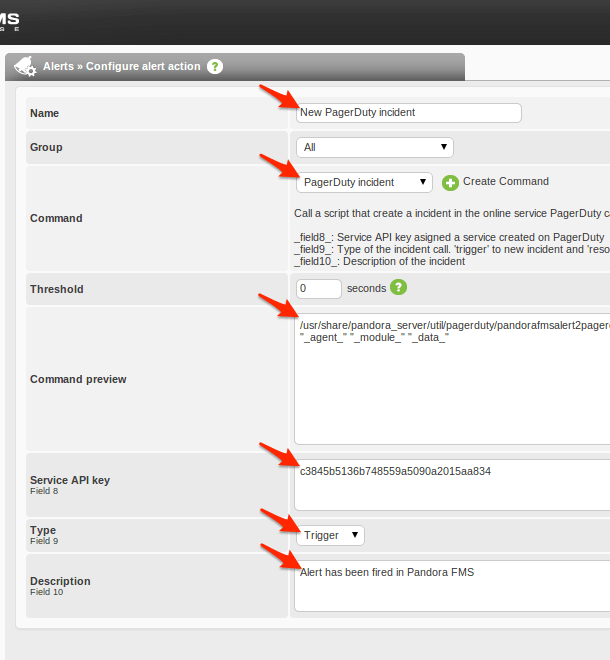Click the Group label

click(x=46, y=147)
